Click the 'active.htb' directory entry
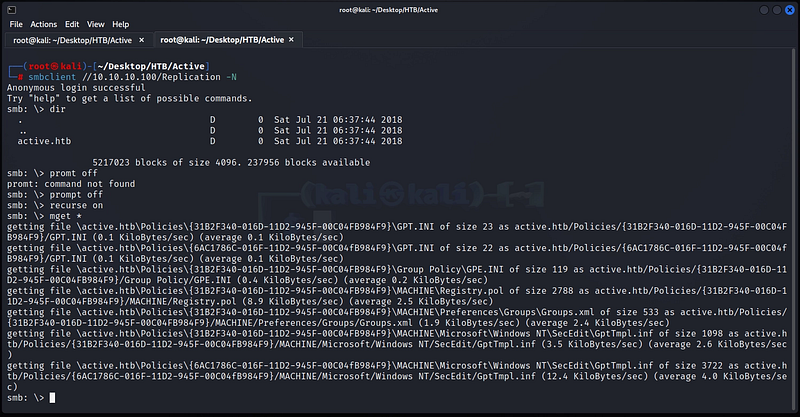This screenshot has width=800, height=417. click(x=44, y=141)
